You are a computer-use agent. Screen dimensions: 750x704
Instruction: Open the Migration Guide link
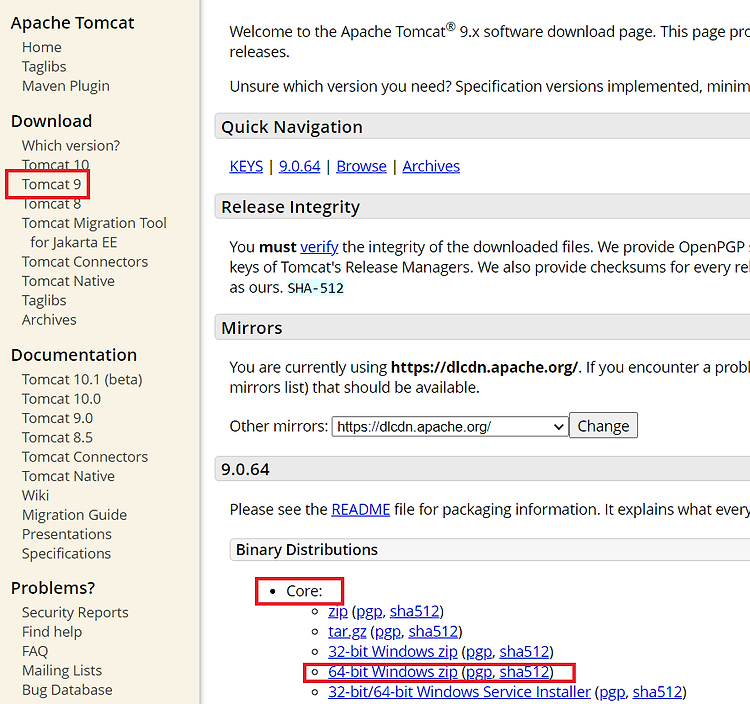pyautogui.click(x=75, y=515)
